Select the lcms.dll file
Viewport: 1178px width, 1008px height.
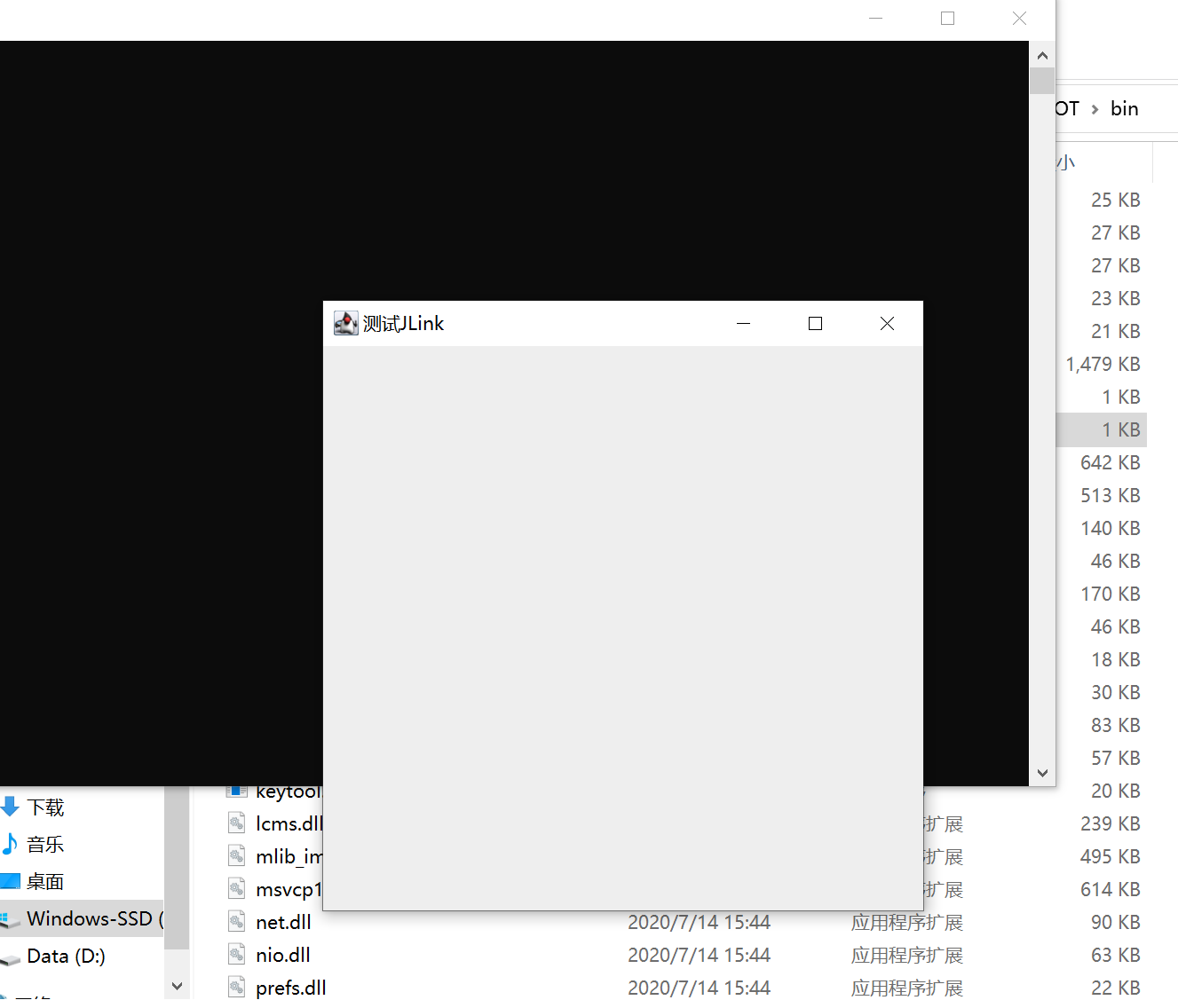[x=289, y=823]
